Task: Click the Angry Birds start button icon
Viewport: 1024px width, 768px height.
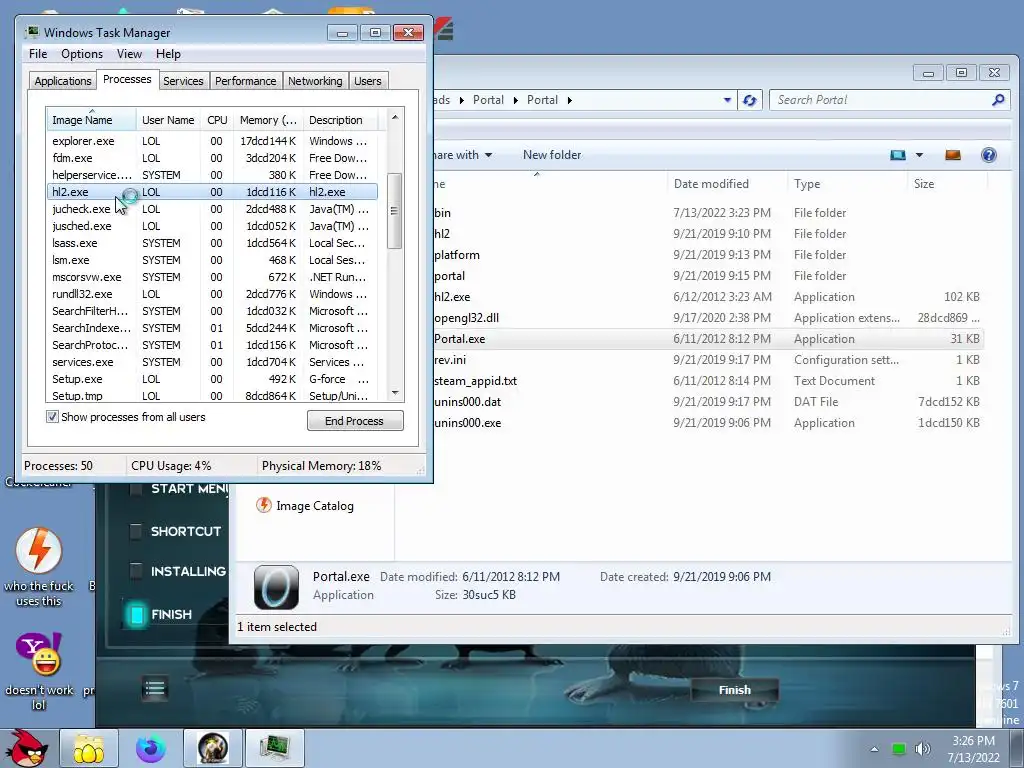Action: 25,748
